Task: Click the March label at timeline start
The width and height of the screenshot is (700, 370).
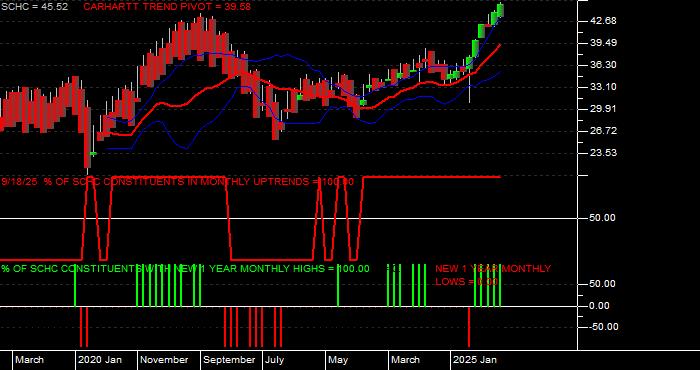Action: point(29,360)
